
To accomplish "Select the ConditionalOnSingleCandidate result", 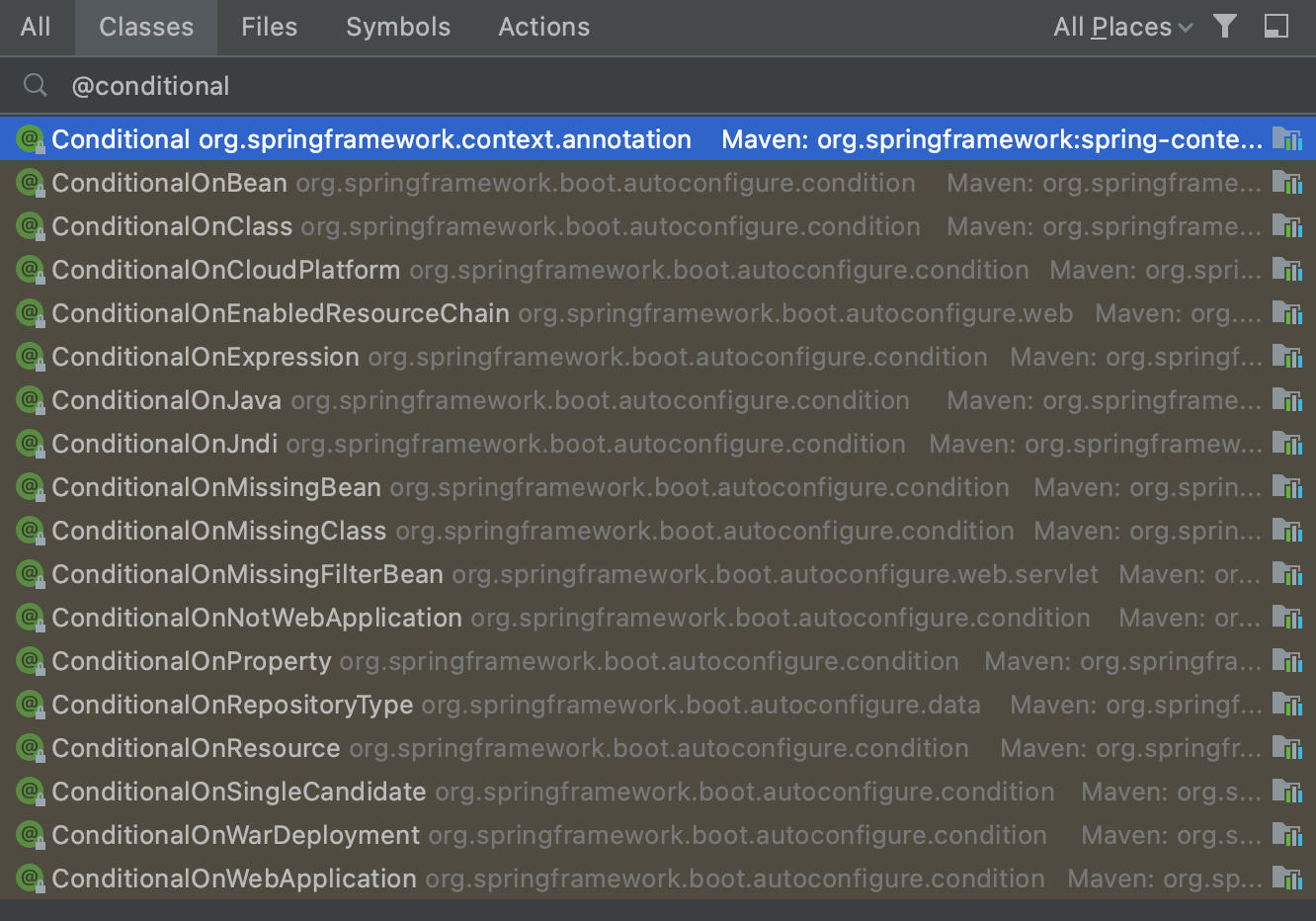I will coord(658,792).
